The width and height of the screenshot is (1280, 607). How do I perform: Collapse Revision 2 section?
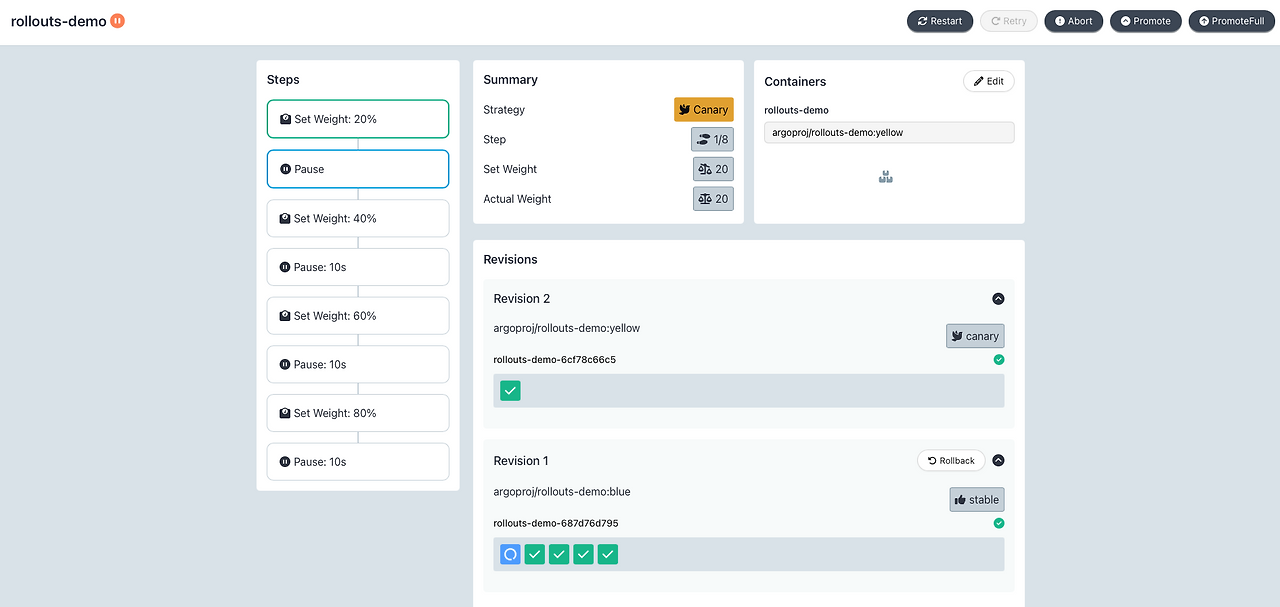pyautogui.click(x=998, y=299)
